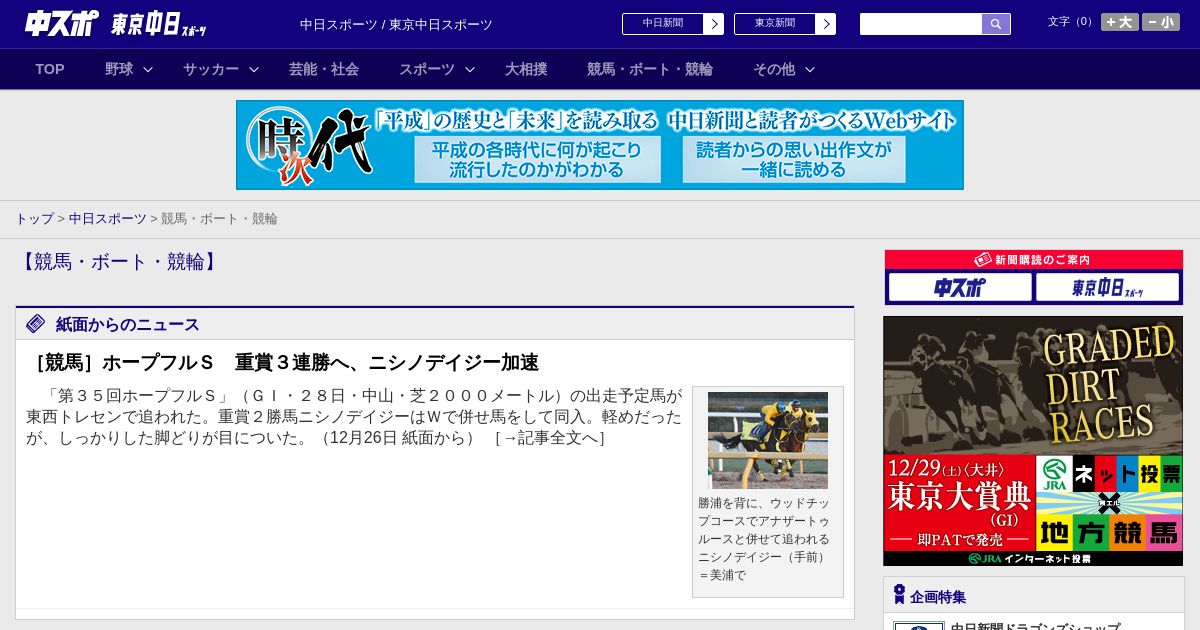
Task: Open スポーツ navigation menu
Action: 427,69
